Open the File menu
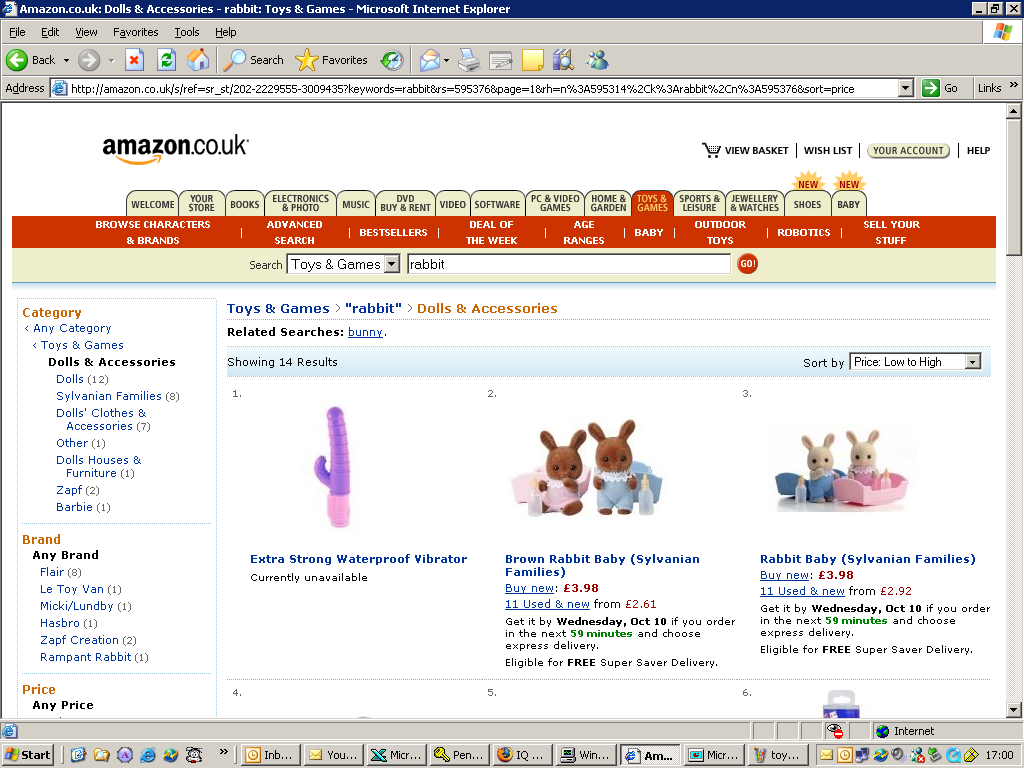Viewport: 1024px width, 768px height. pos(17,32)
